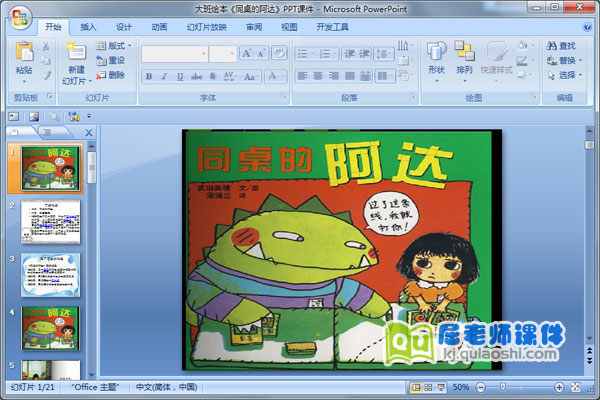Click the Cut scissors icon
Screen dimensions: 600x400
point(46,46)
